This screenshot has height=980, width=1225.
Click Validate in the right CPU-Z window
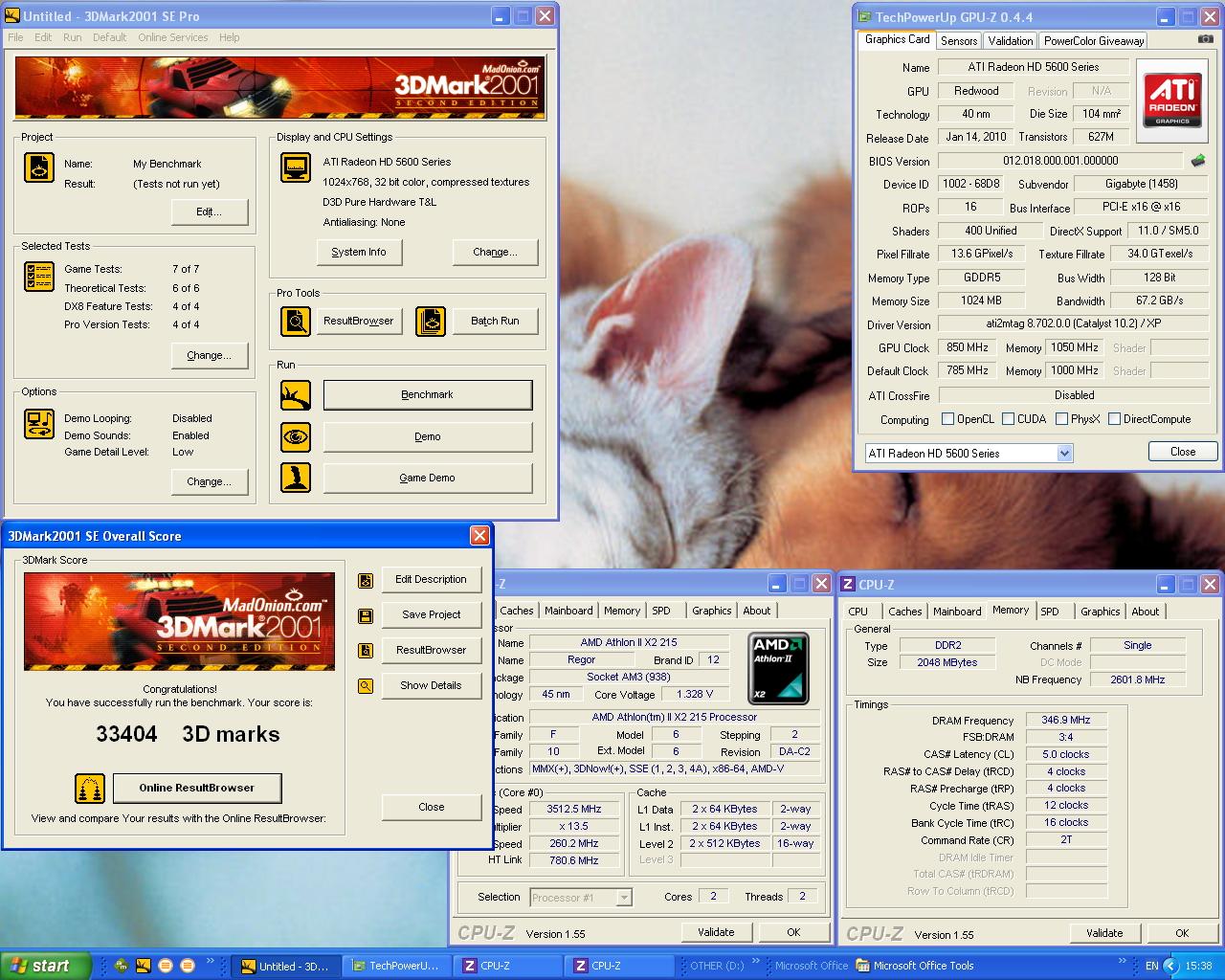[x=1104, y=933]
